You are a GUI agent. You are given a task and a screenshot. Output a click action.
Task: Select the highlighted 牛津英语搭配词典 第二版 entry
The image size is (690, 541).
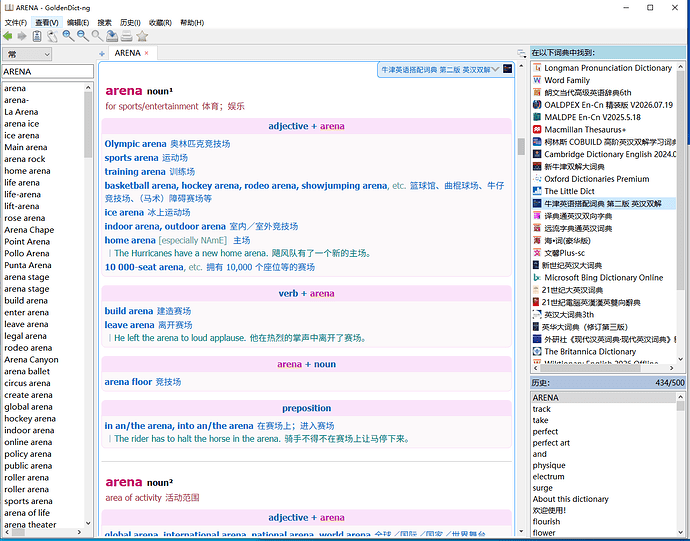[603, 203]
